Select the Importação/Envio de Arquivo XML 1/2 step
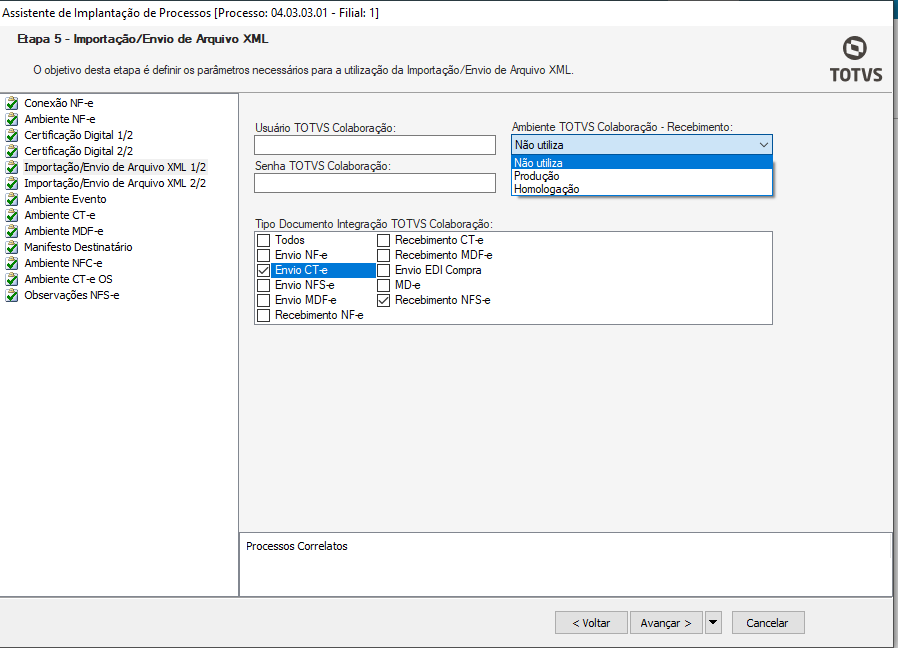Viewport: 898px width, 648px height. point(115,167)
